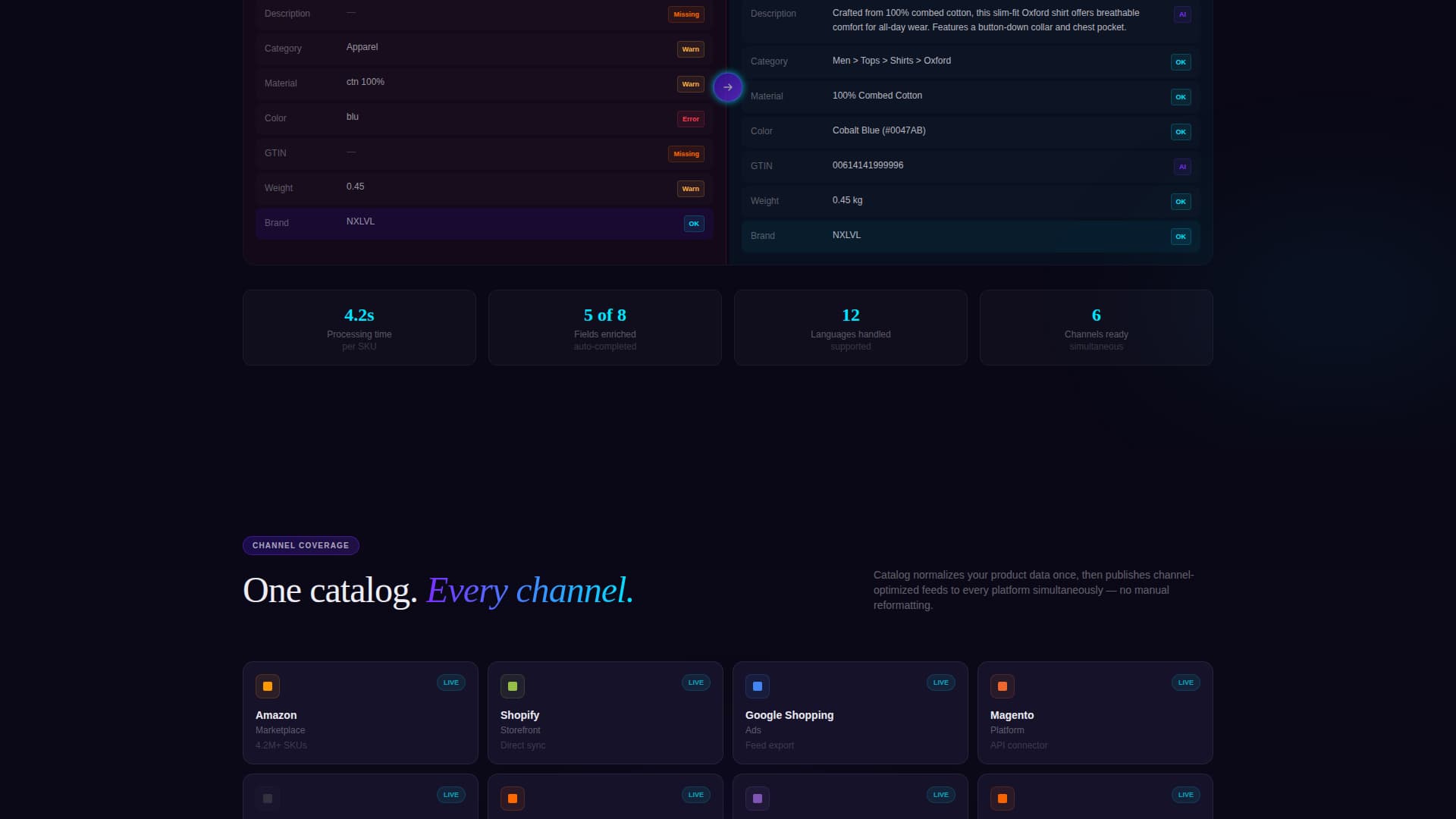This screenshot has width=1456, height=819.
Task: Click '100% Combed Cotton' value
Action: (877, 96)
